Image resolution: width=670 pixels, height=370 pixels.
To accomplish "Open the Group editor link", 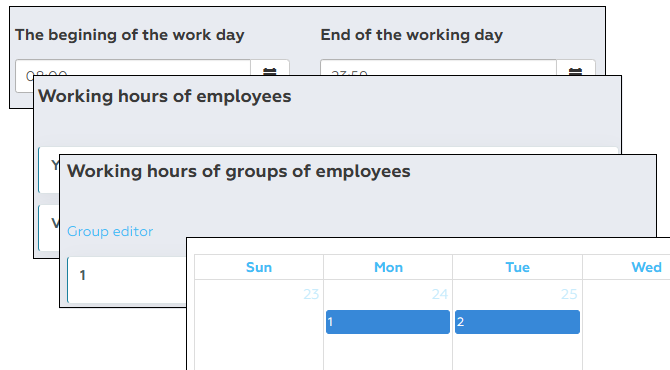I will (x=110, y=231).
